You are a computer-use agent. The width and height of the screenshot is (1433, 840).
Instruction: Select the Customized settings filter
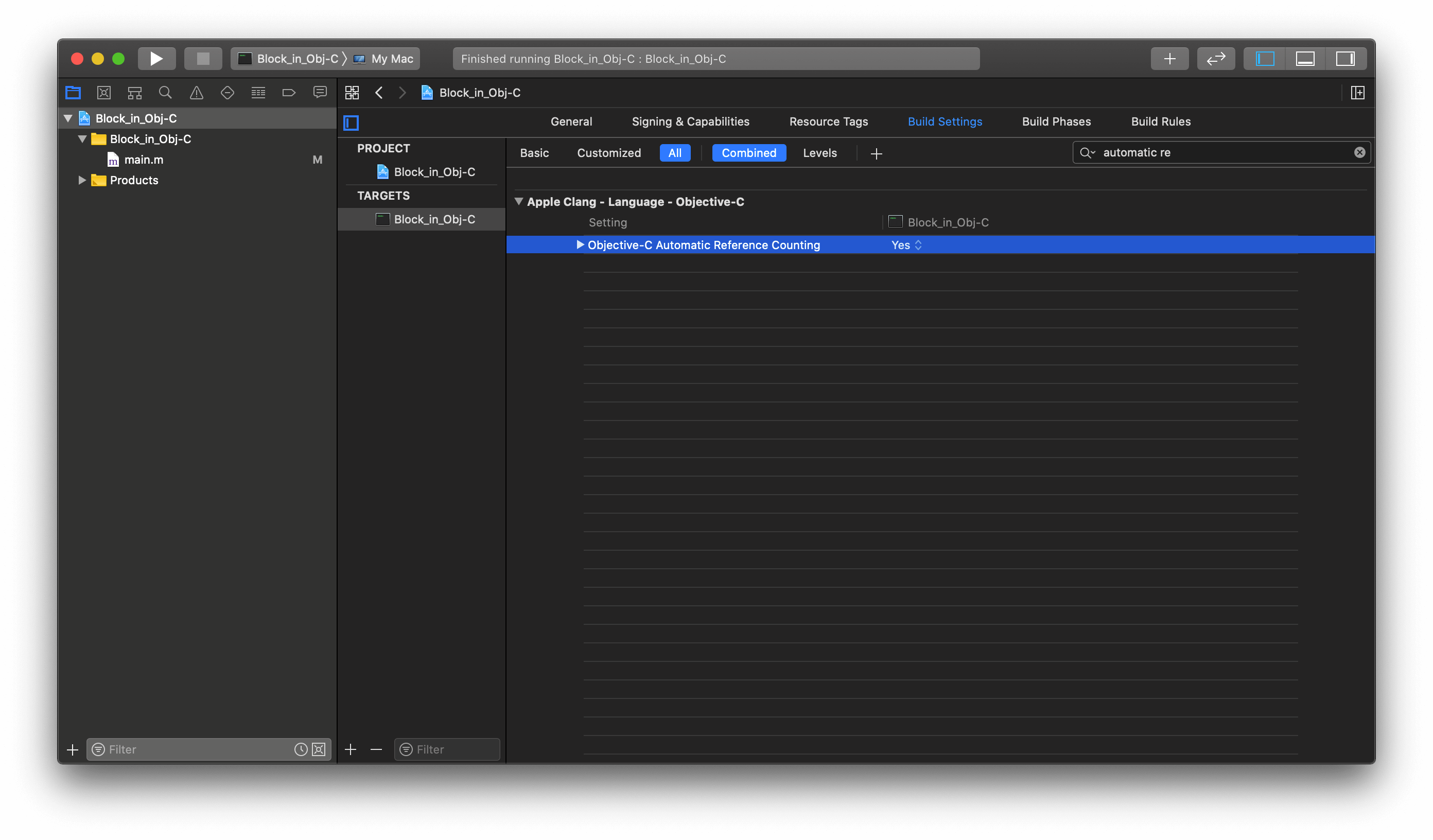608,153
